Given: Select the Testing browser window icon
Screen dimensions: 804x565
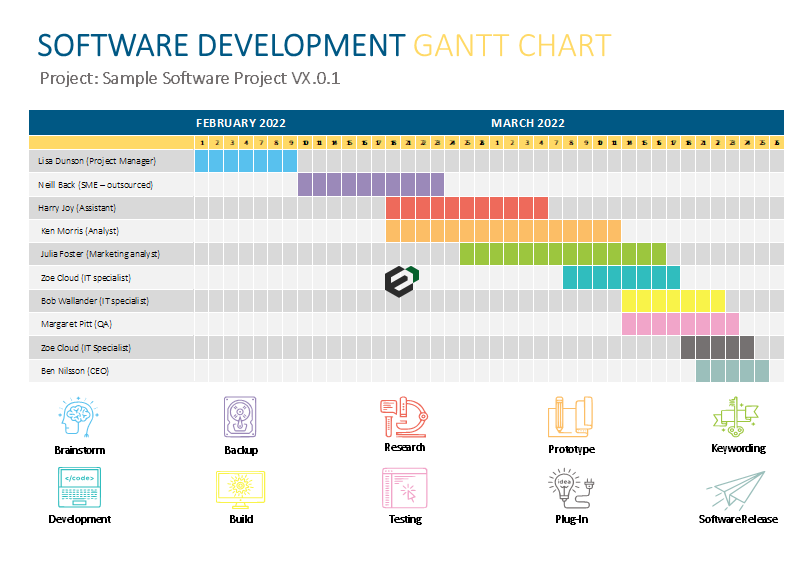Looking at the screenshot, I should [404, 487].
